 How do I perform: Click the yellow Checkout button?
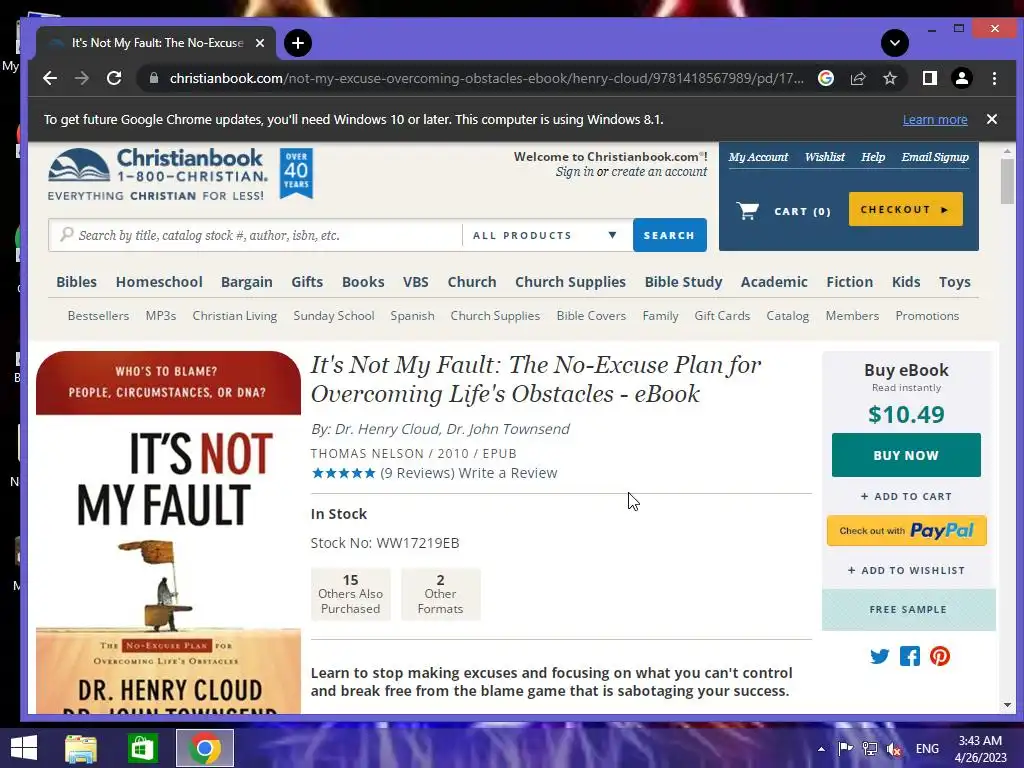click(906, 209)
